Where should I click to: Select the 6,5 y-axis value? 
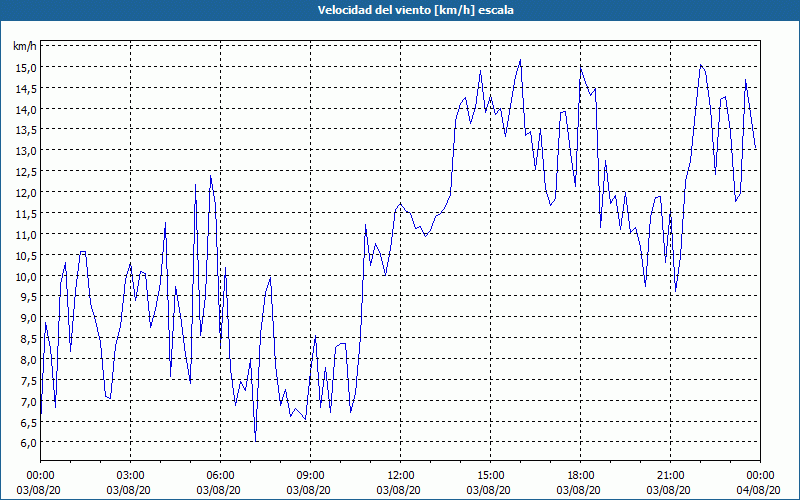pyautogui.click(x=27, y=422)
